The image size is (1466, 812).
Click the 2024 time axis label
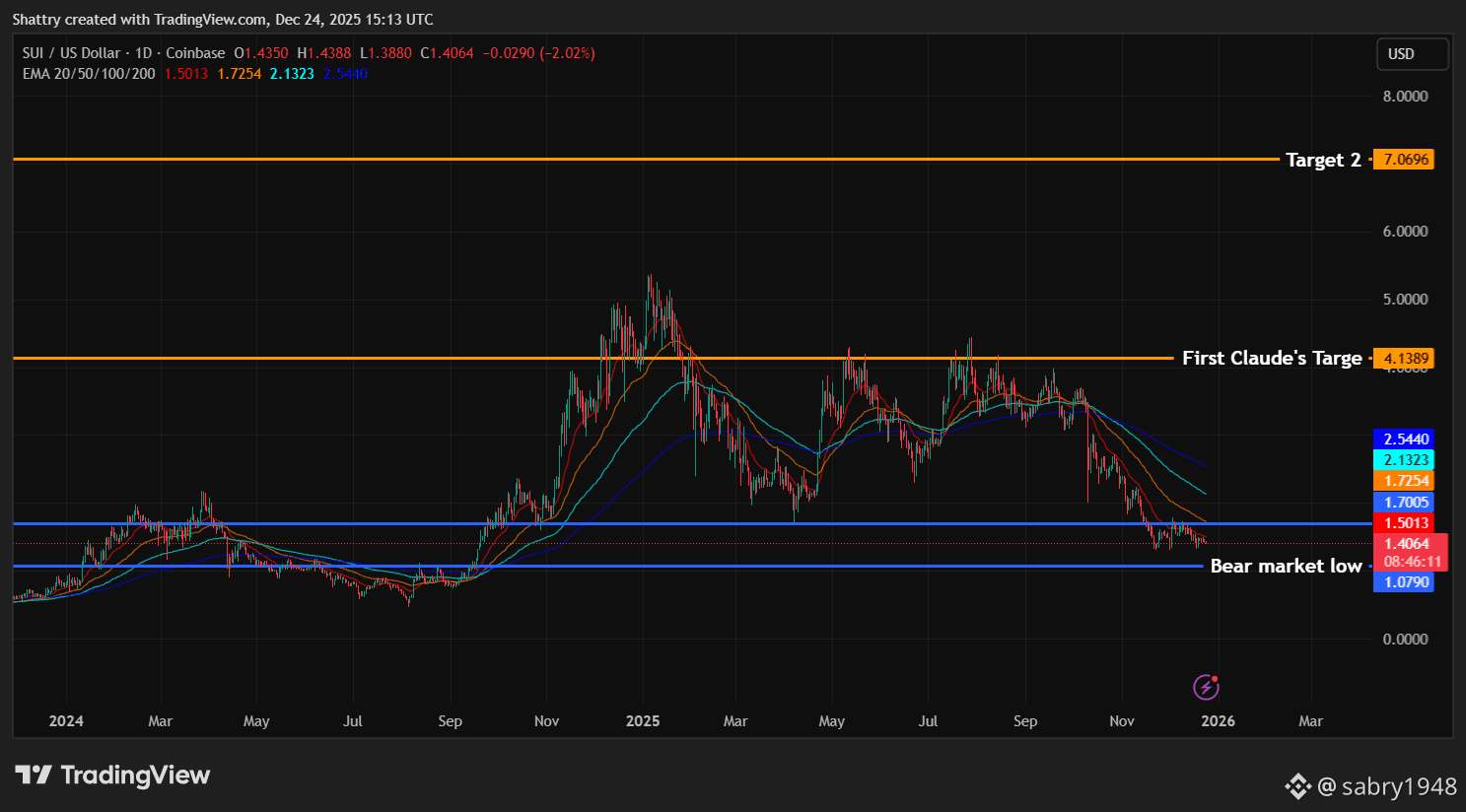[66, 721]
